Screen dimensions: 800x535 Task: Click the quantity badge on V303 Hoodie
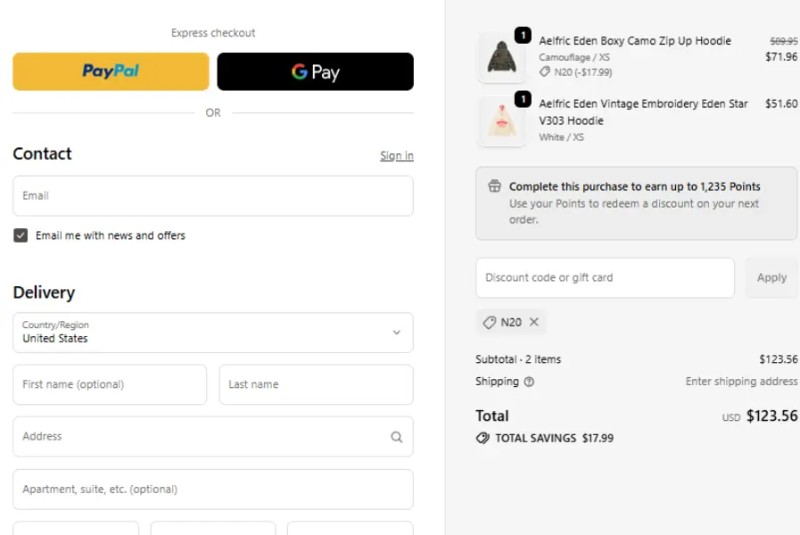(x=522, y=99)
